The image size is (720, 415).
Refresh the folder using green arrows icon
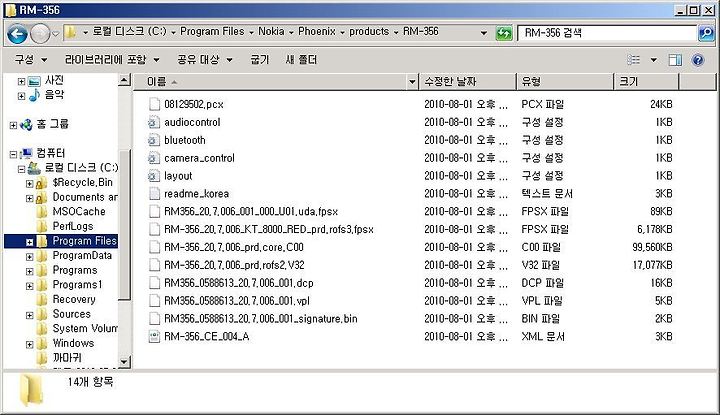(x=504, y=33)
